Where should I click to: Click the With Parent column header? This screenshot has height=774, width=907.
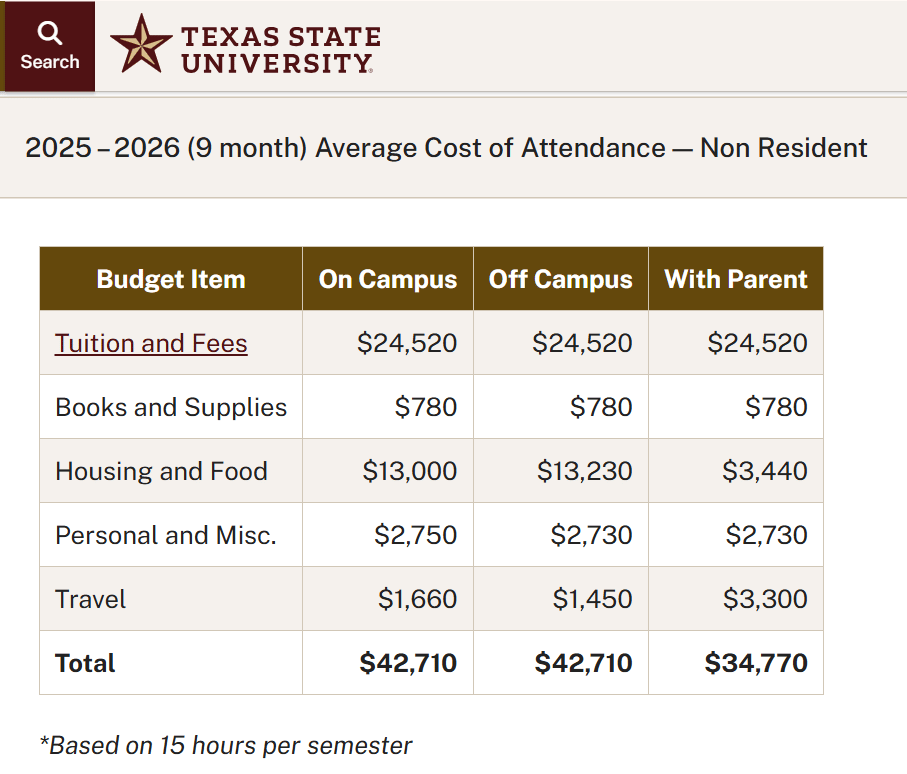coord(736,279)
